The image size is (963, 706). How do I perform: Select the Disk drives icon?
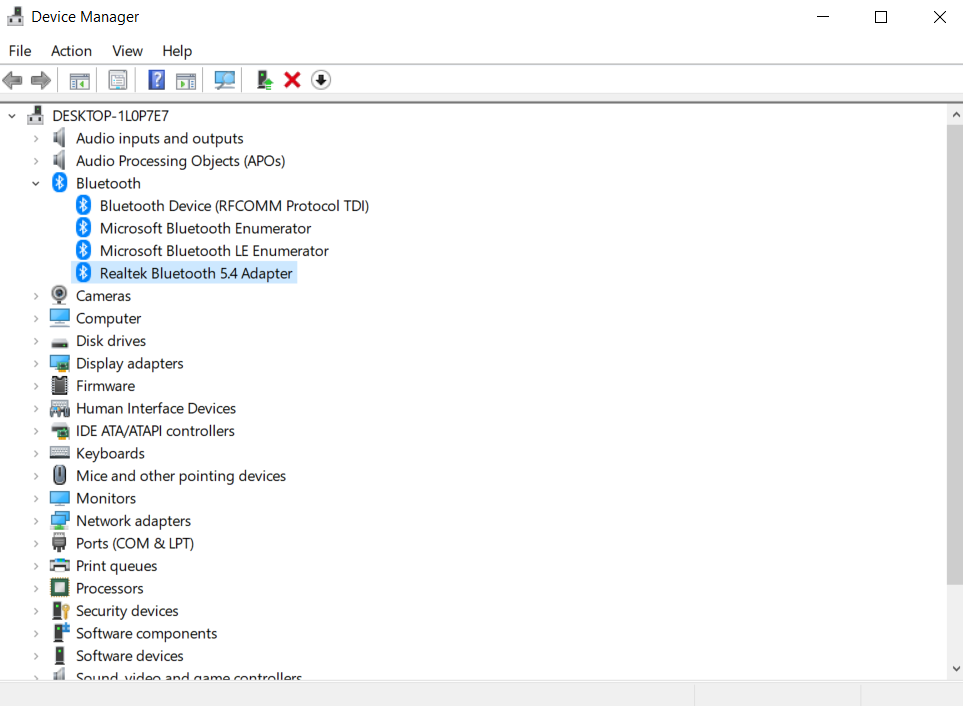tap(60, 343)
